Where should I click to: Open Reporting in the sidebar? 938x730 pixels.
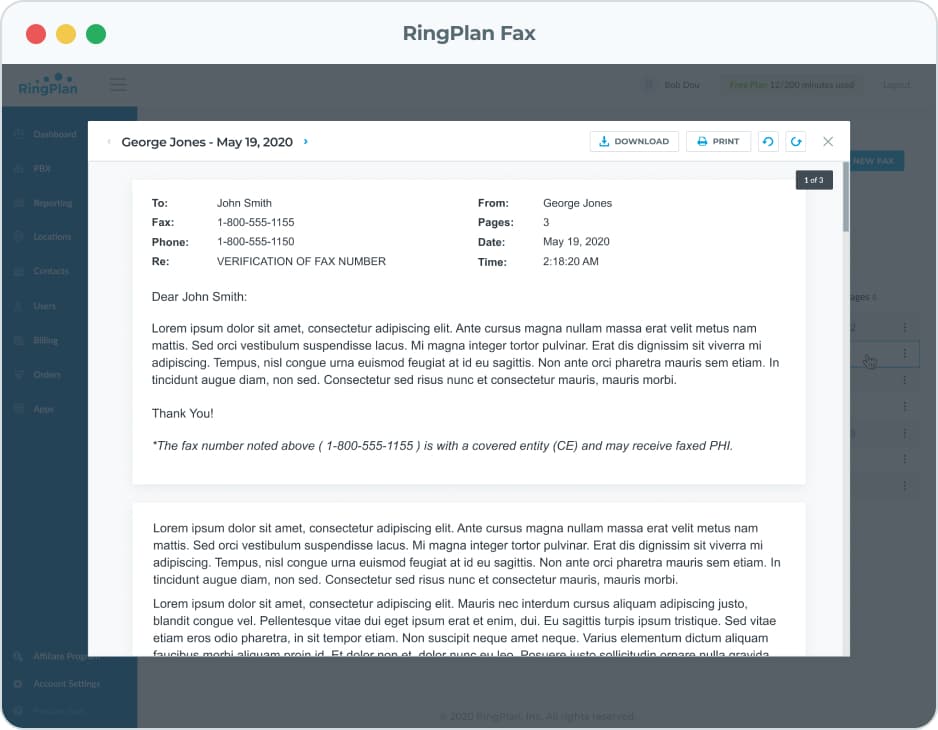(x=53, y=203)
